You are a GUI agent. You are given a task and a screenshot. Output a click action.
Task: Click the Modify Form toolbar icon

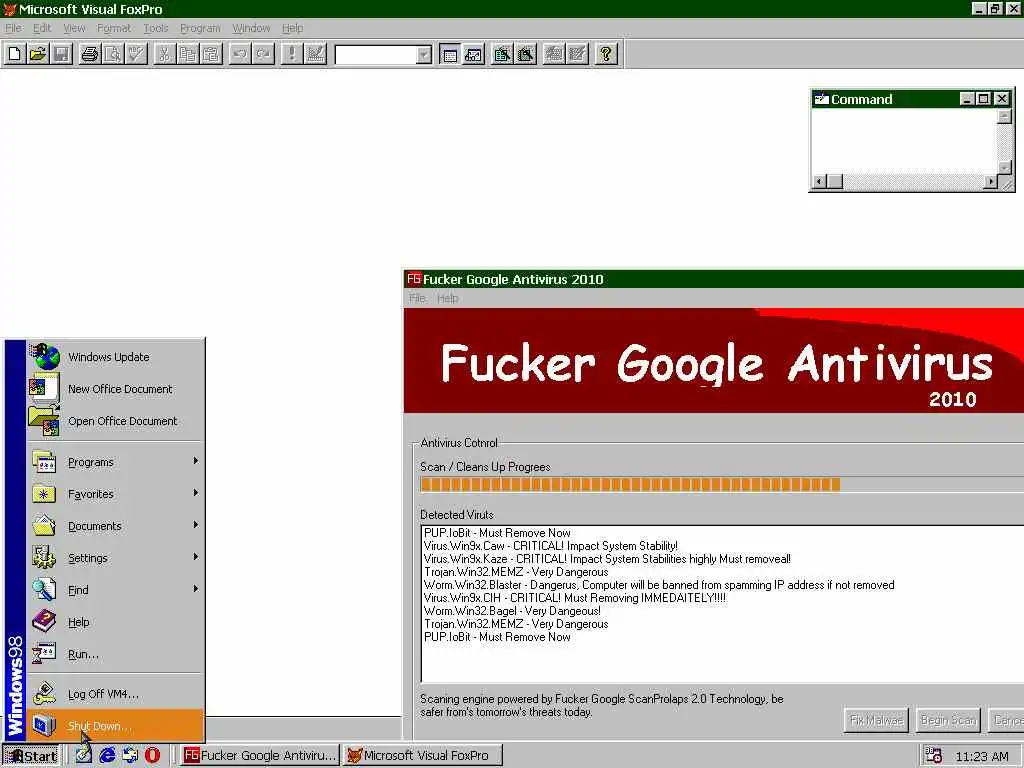pyautogui.click(x=315, y=54)
